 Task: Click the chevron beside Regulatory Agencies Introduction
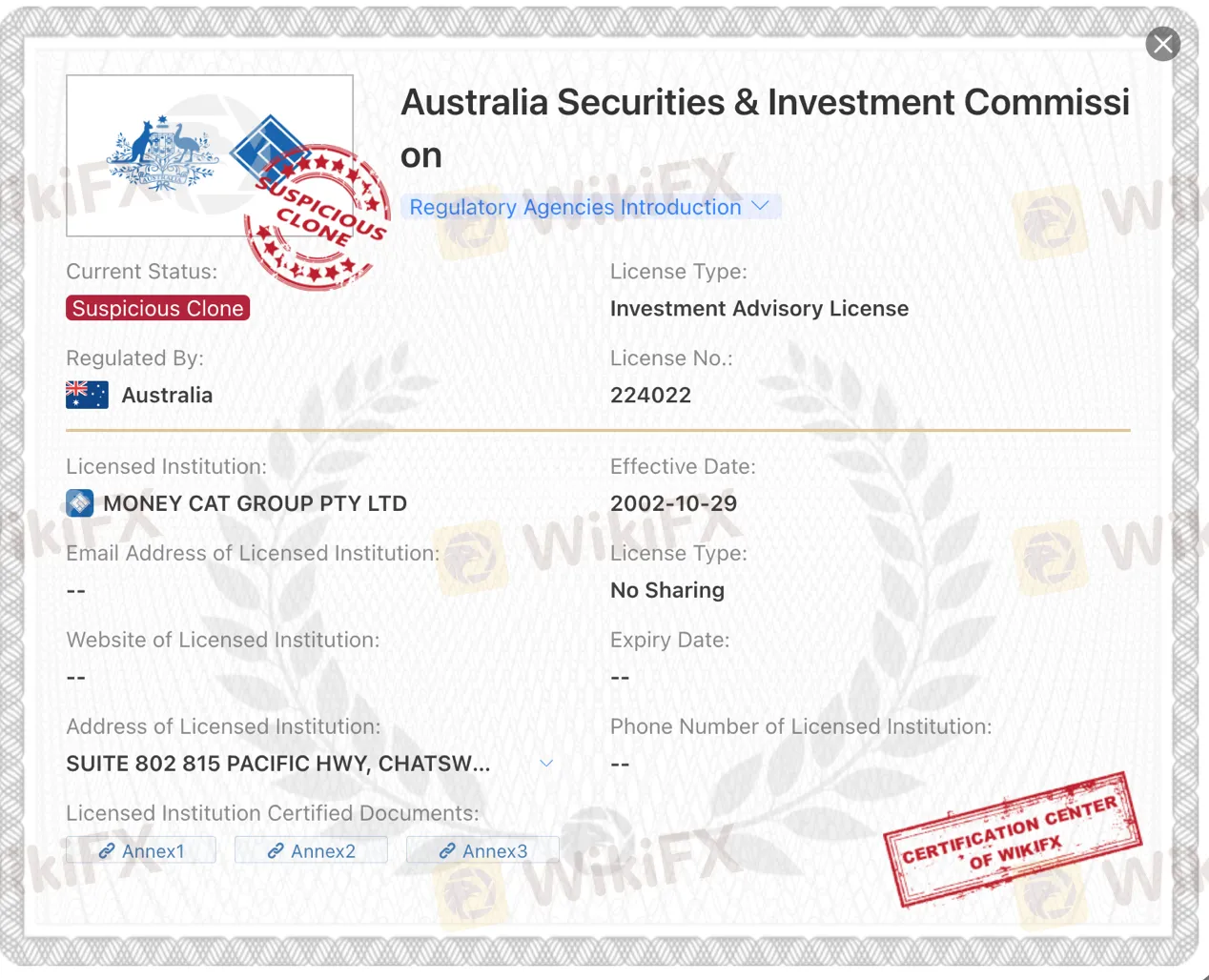point(760,206)
